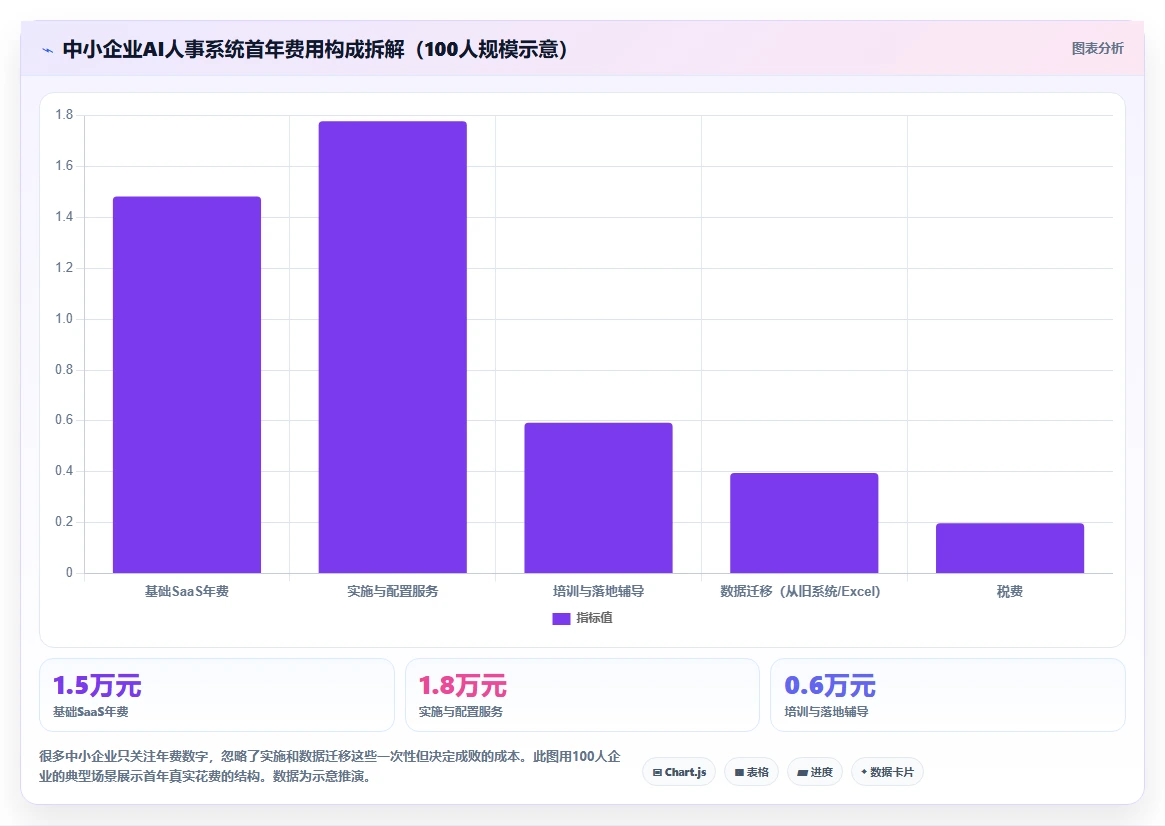
Task: Click the 1.6 y-axis tick value
Action: pyautogui.click(x=64, y=166)
